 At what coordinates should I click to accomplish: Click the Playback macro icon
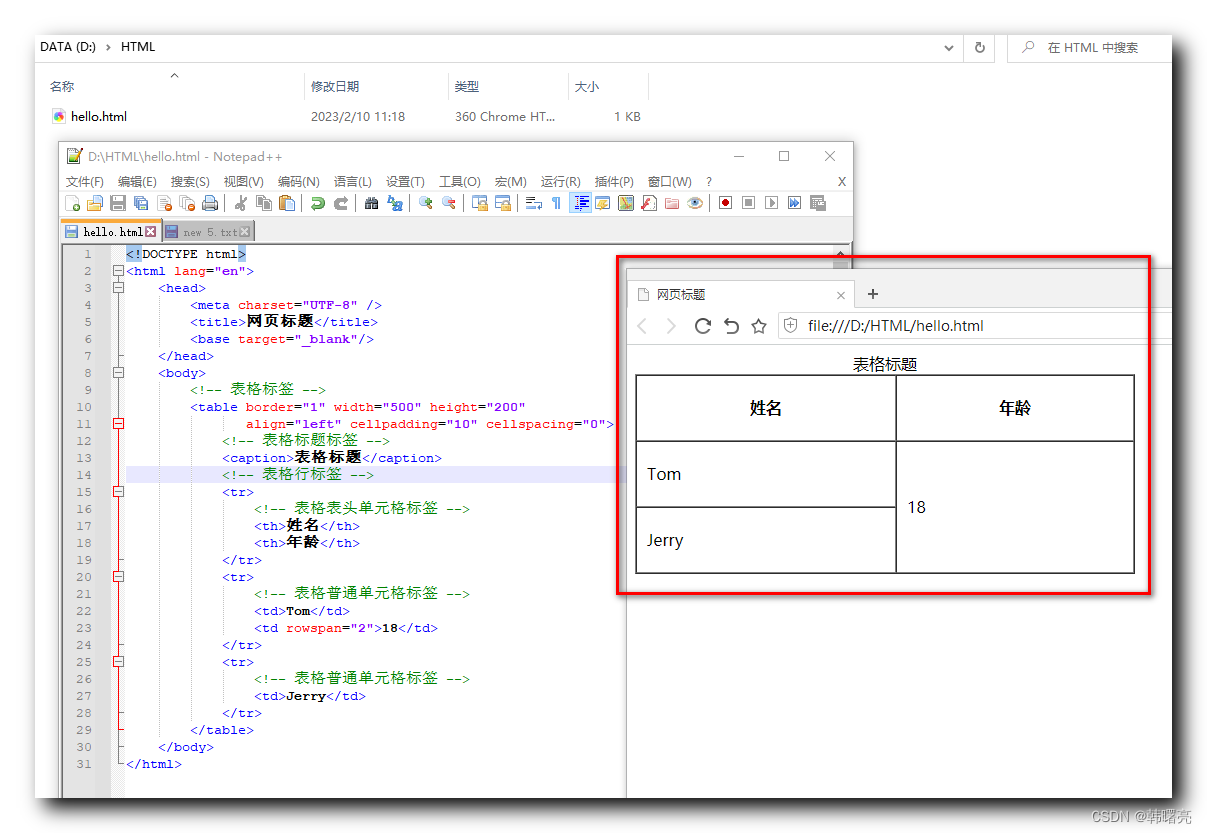[x=771, y=203]
